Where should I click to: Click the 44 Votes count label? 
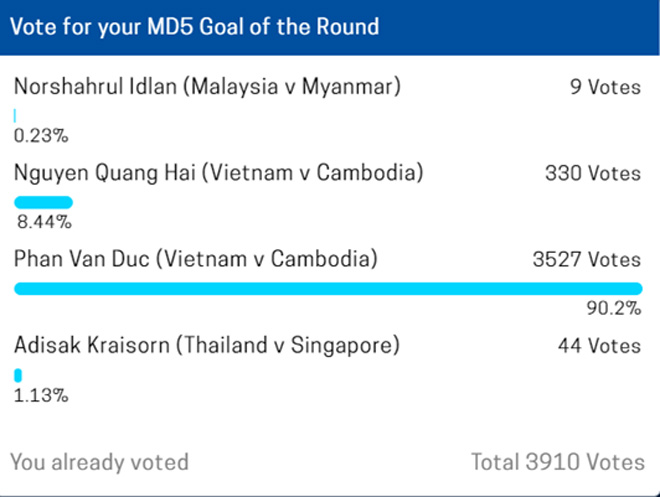coord(599,346)
